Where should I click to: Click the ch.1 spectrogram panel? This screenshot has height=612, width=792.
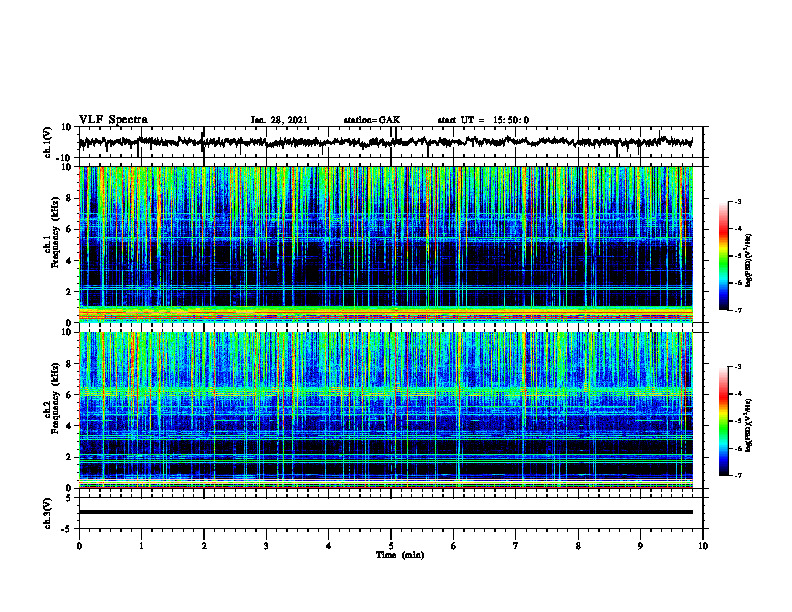point(386,244)
